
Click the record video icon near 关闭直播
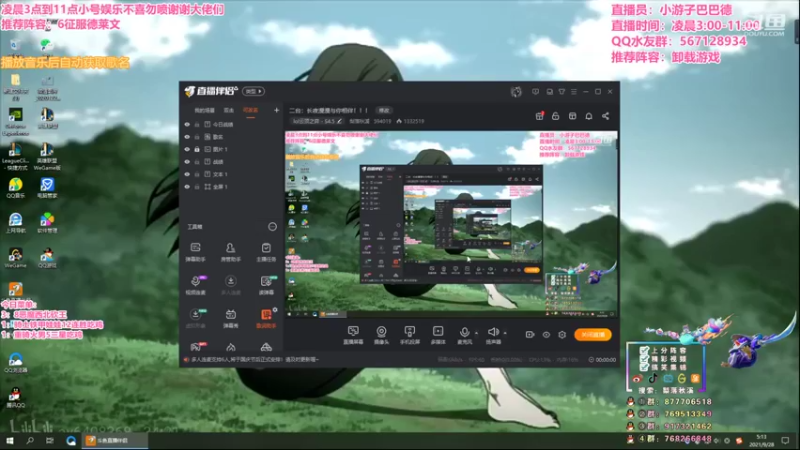pyautogui.click(x=530, y=335)
